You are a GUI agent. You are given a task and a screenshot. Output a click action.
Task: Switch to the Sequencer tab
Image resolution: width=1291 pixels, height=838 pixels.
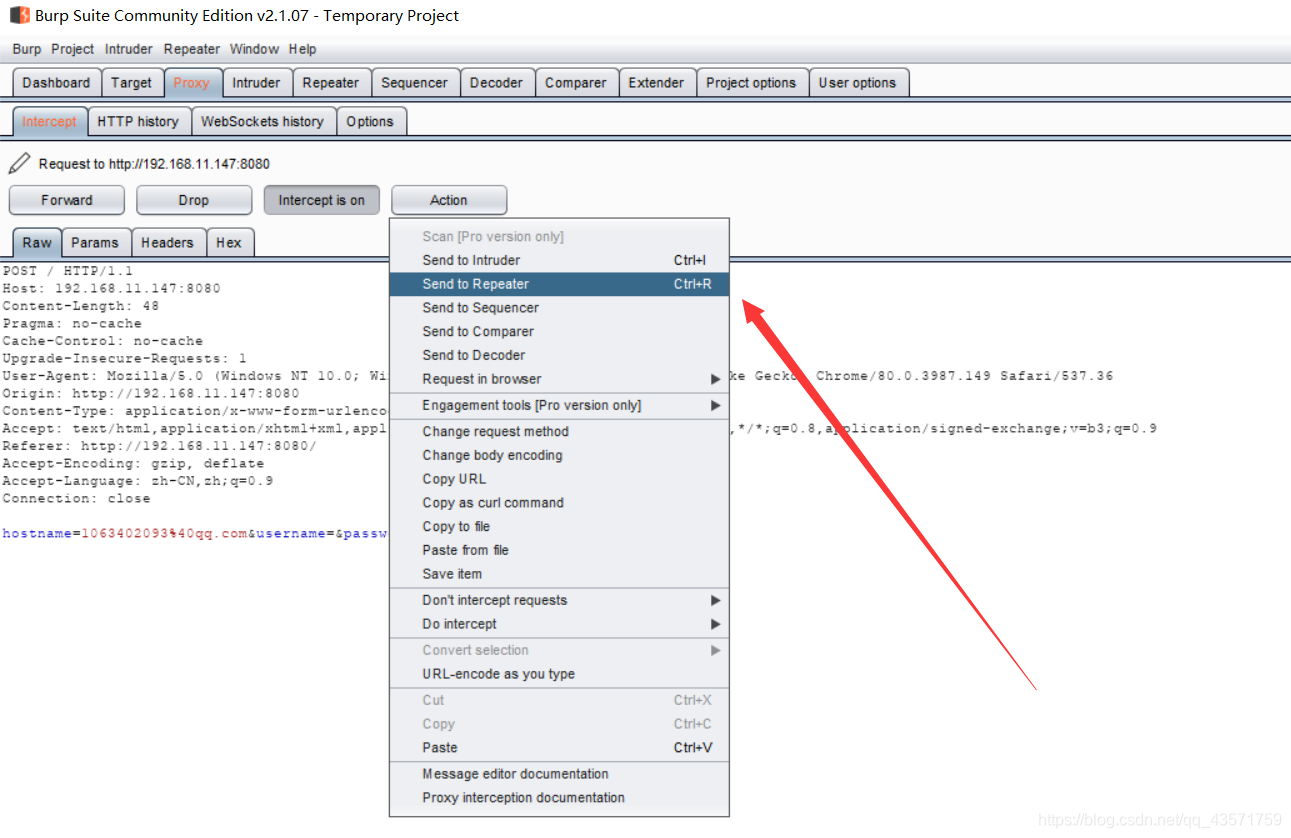pyautogui.click(x=415, y=83)
